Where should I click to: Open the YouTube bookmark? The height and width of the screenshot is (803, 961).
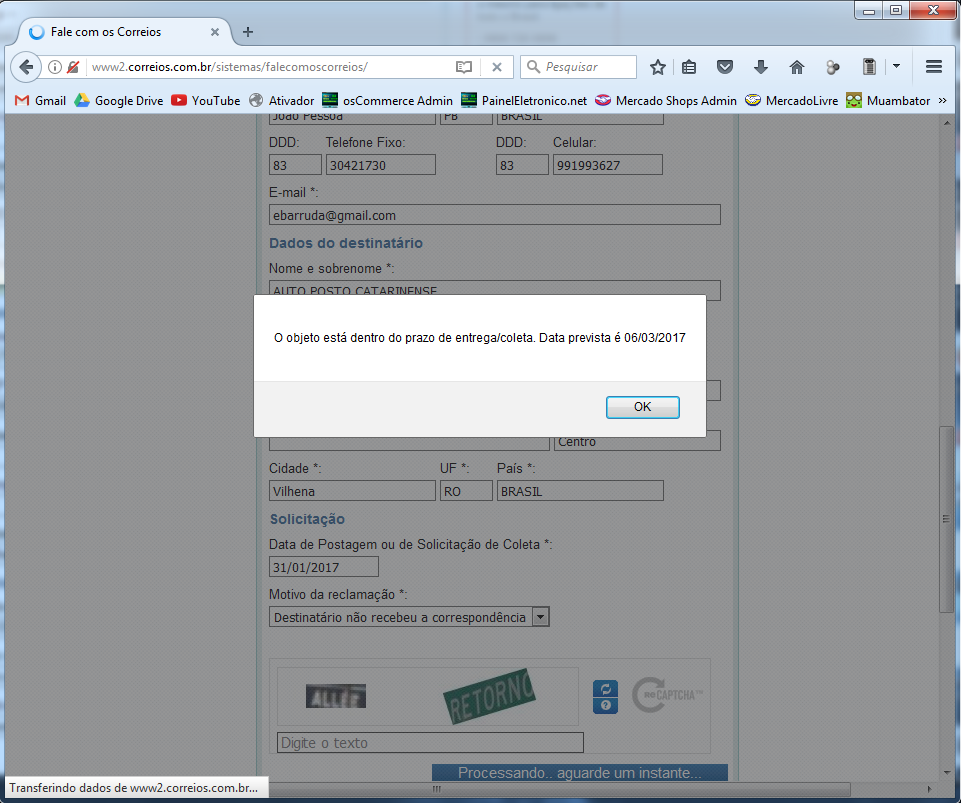tap(205, 101)
